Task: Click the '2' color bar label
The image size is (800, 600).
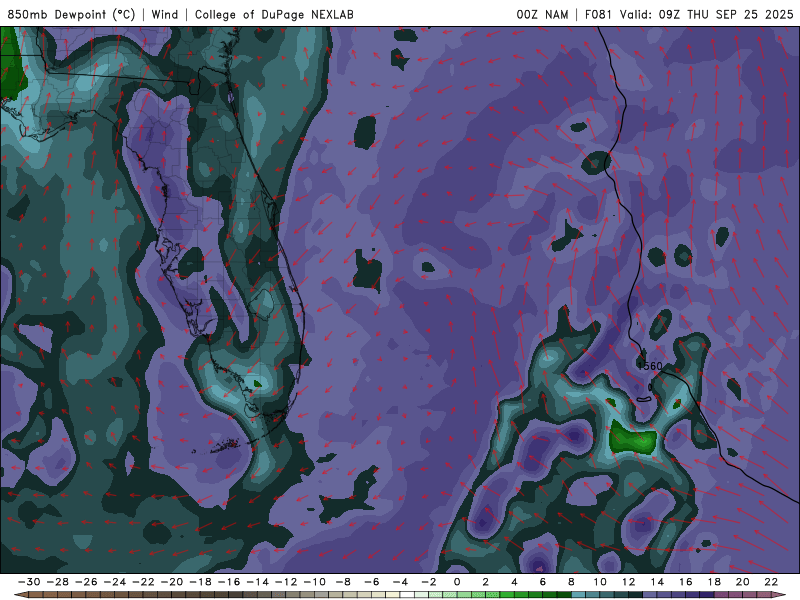Action: pyautogui.click(x=485, y=582)
